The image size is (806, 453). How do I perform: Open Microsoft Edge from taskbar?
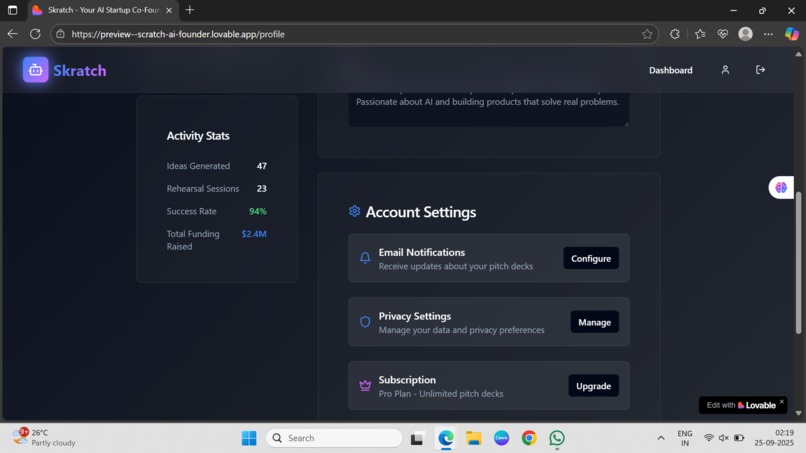click(x=446, y=438)
